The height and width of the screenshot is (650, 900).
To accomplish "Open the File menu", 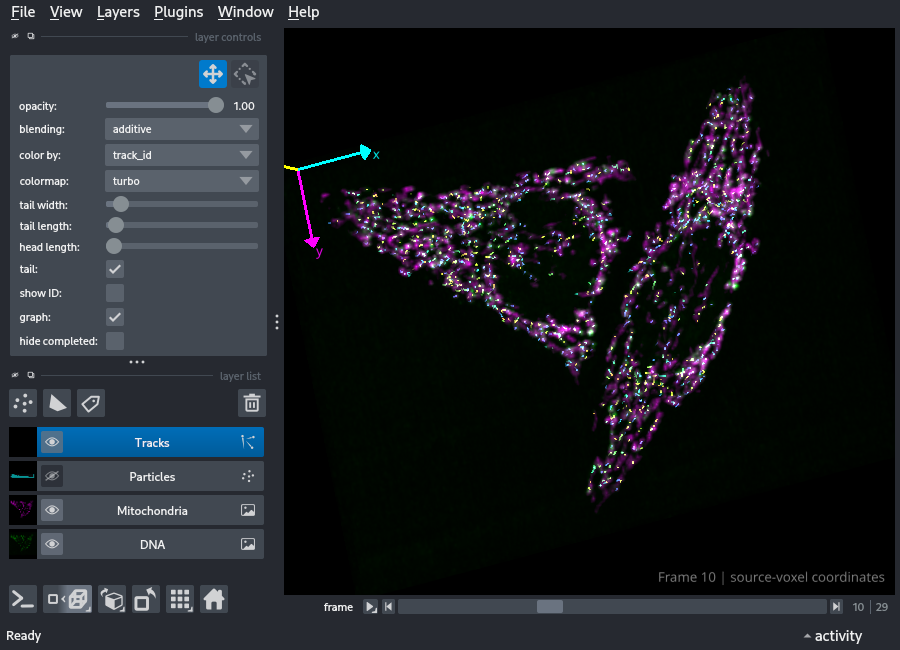I will pyautogui.click(x=23, y=12).
